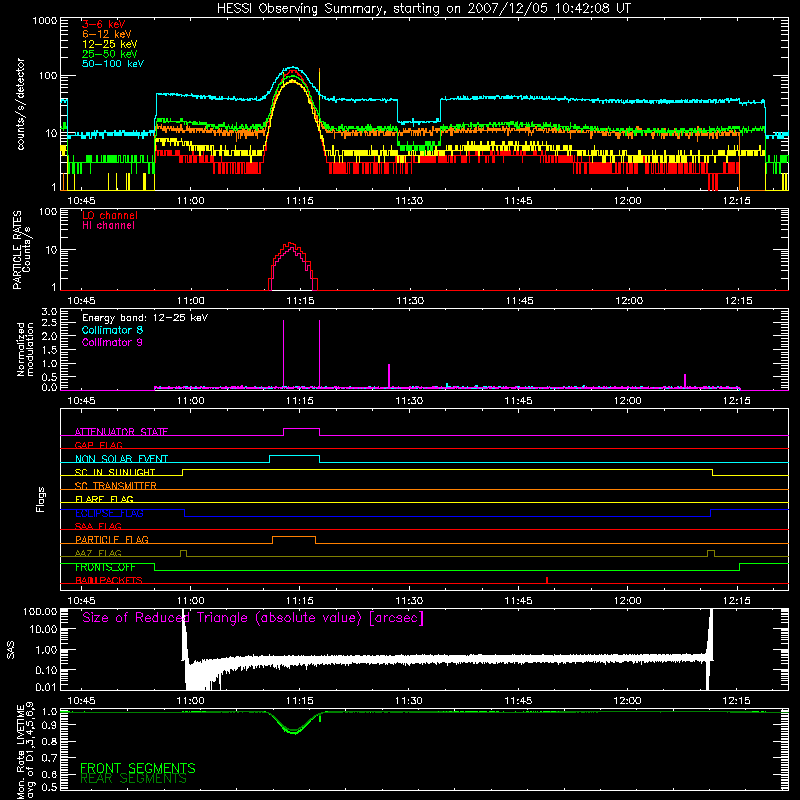The height and width of the screenshot is (800, 800).
Task: Click the FRONTS_OFF flag label
Action: tap(105, 567)
